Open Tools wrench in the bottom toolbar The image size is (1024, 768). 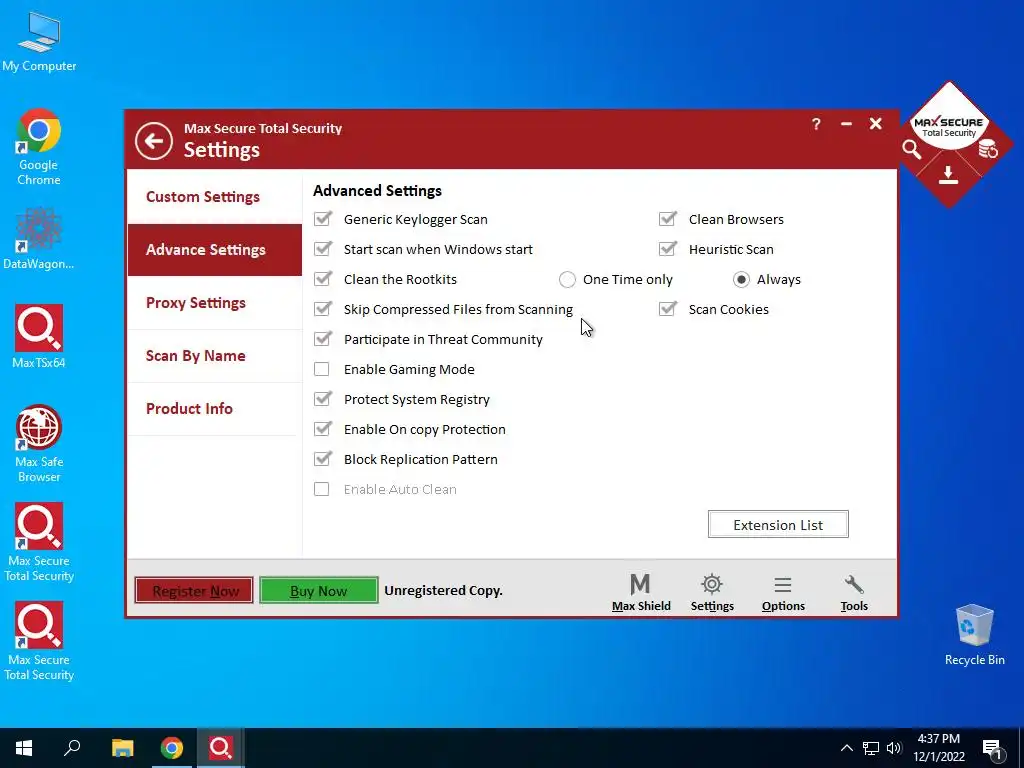tap(854, 592)
